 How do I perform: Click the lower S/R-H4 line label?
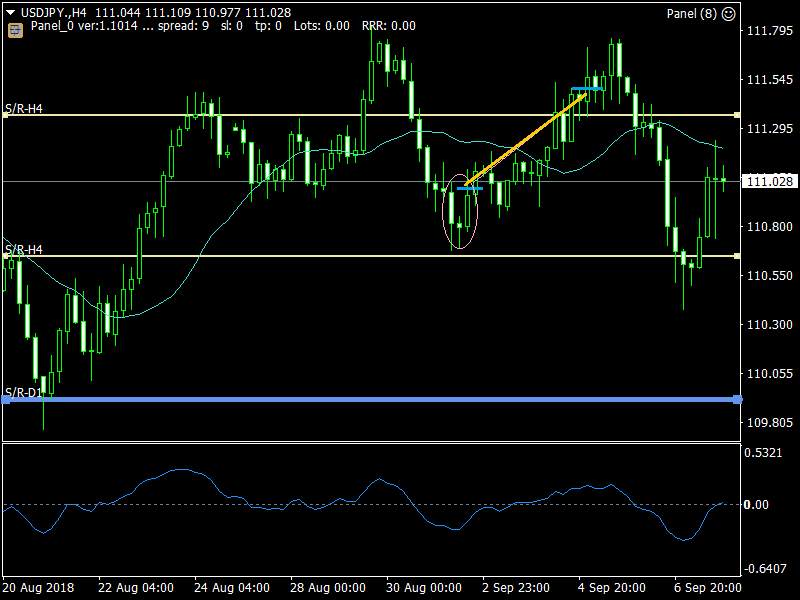click(23, 248)
